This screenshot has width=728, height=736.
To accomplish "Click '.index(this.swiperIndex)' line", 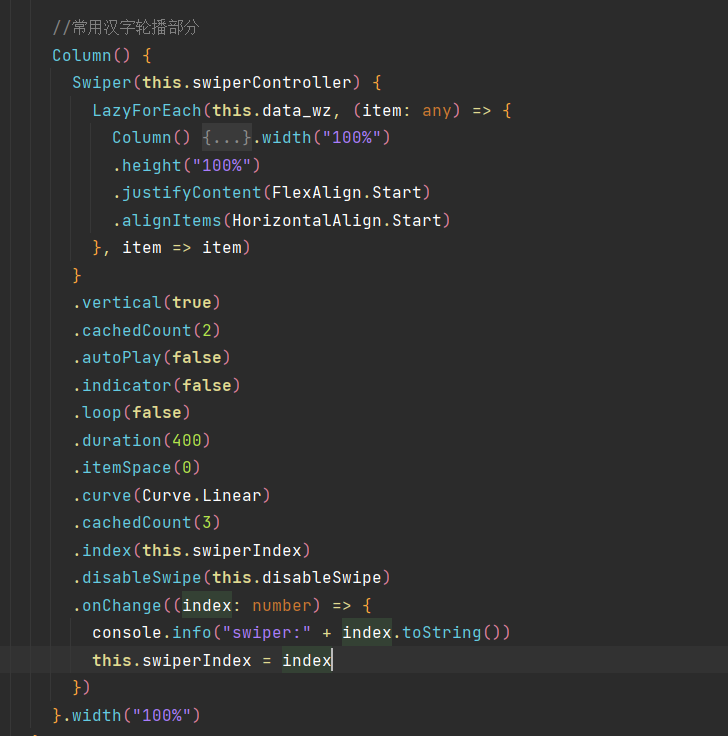I will click(192, 550).
